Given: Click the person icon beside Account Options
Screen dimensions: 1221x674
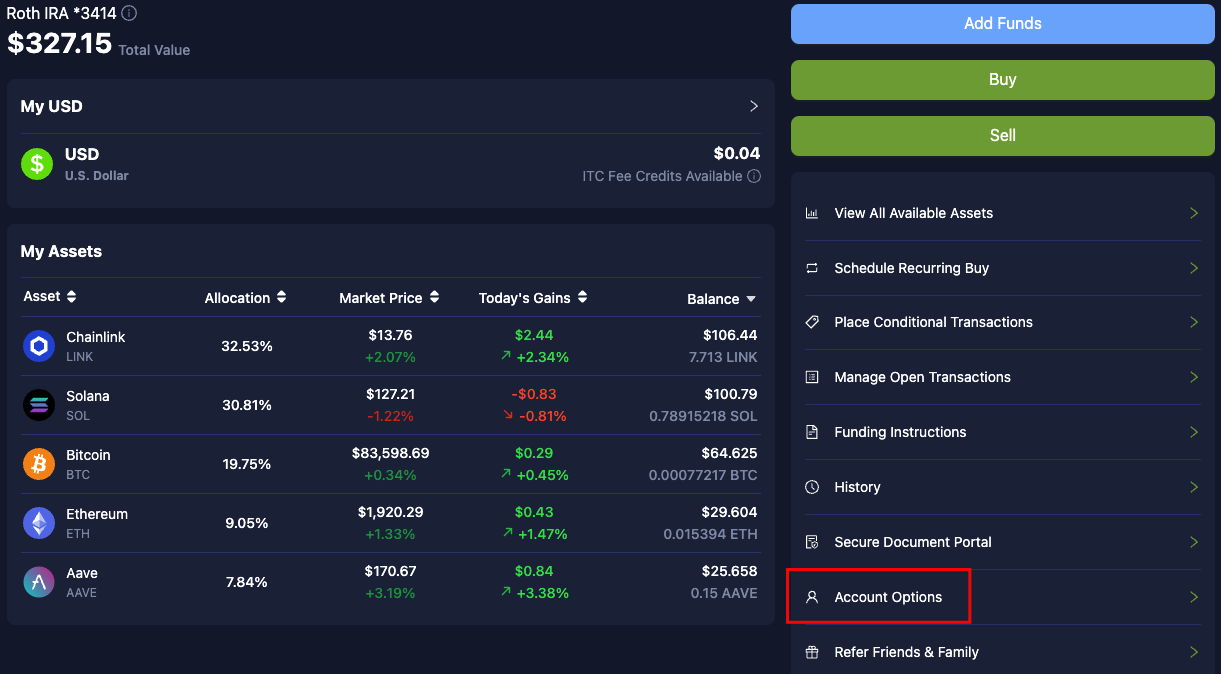Looking at the screenshot, I should (x=813, y=597).
